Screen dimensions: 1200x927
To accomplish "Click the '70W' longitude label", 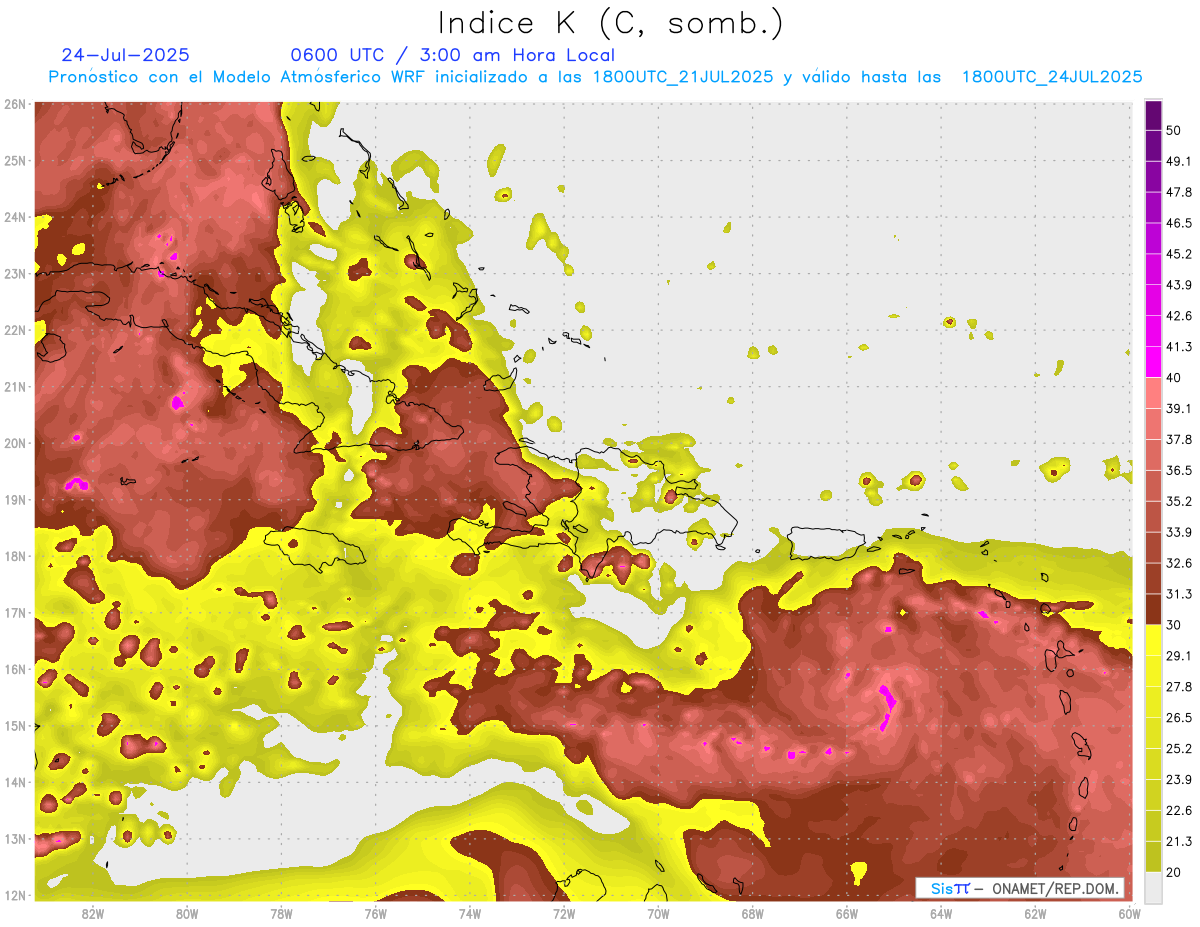I will (x=658, y=913).
